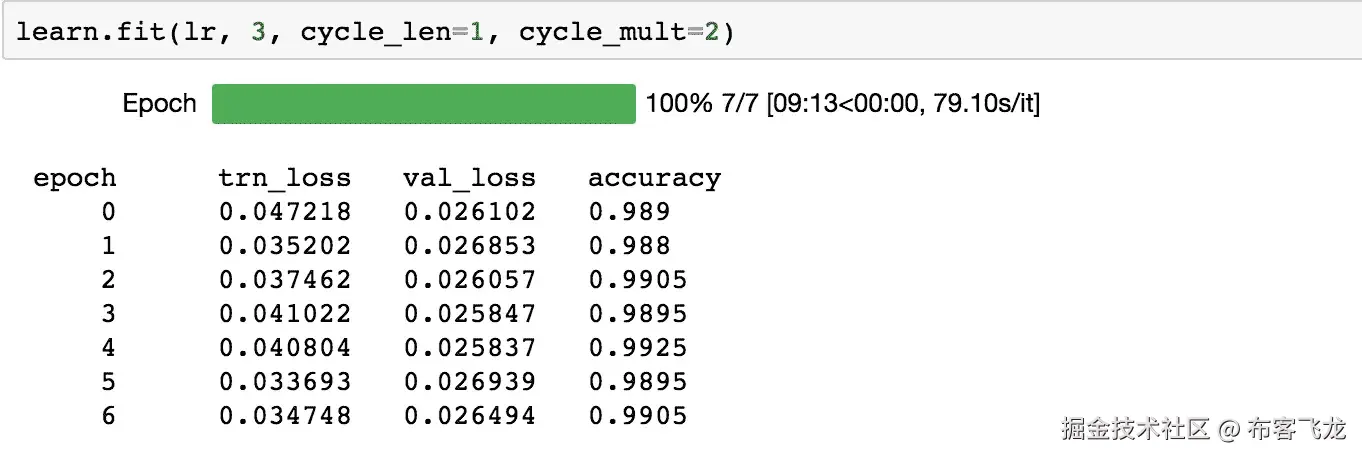The width and height of the screenshot is (1362, 458).
Task: Click the val_loss value 0.025837
Action: [x=470, y=348]
